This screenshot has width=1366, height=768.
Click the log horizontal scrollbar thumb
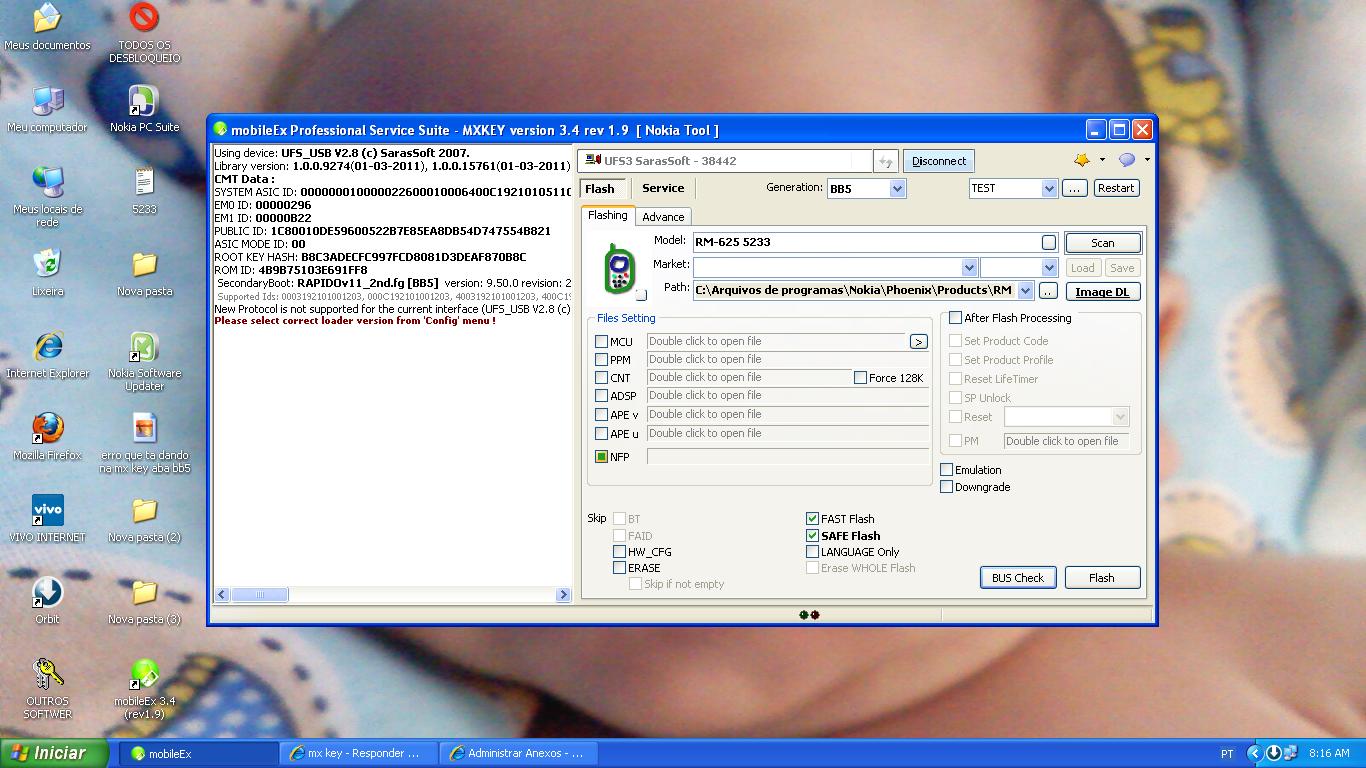pos(260,594)
